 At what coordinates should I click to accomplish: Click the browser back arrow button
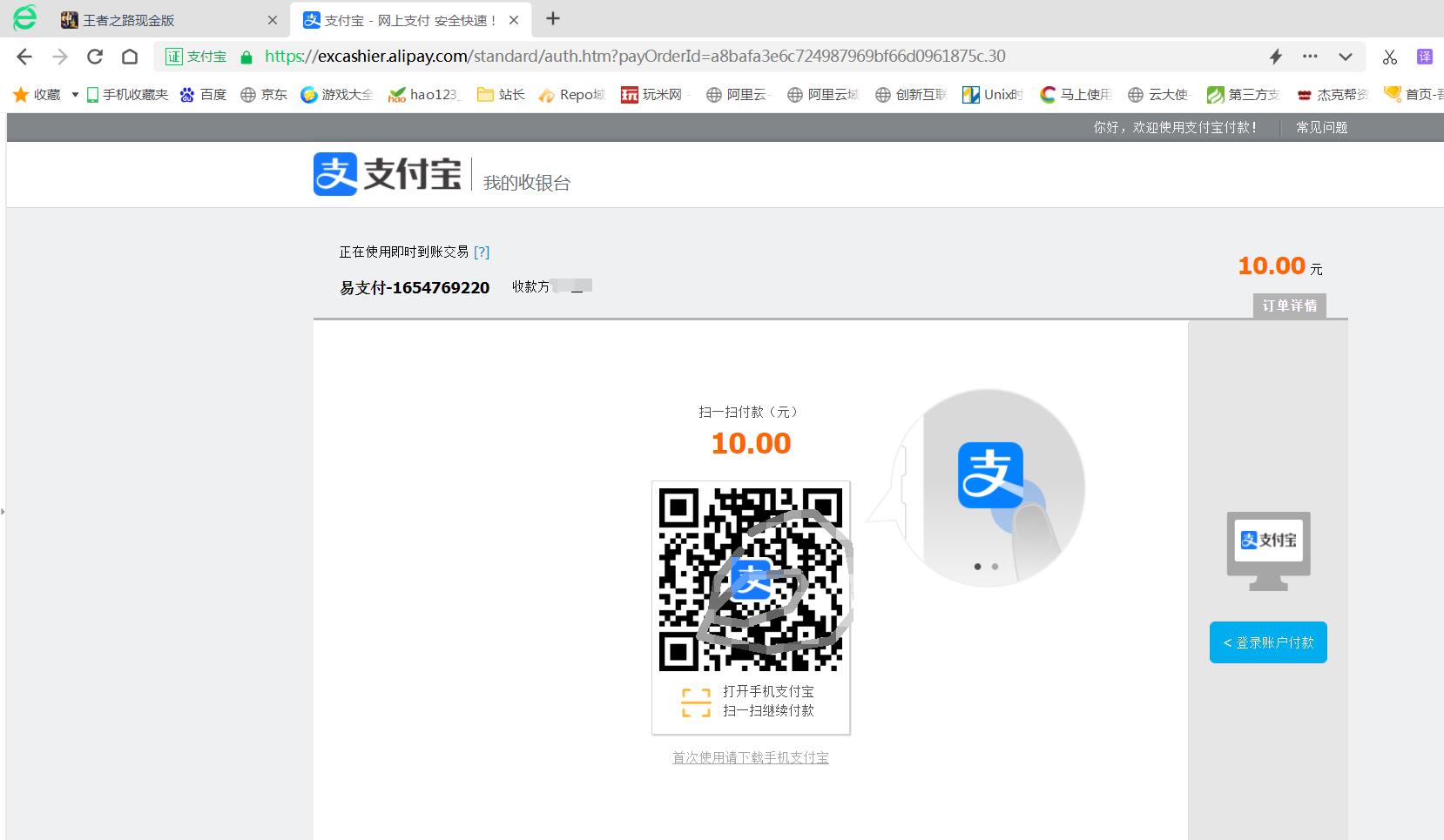pyautogui.click(x=24, y=57)
